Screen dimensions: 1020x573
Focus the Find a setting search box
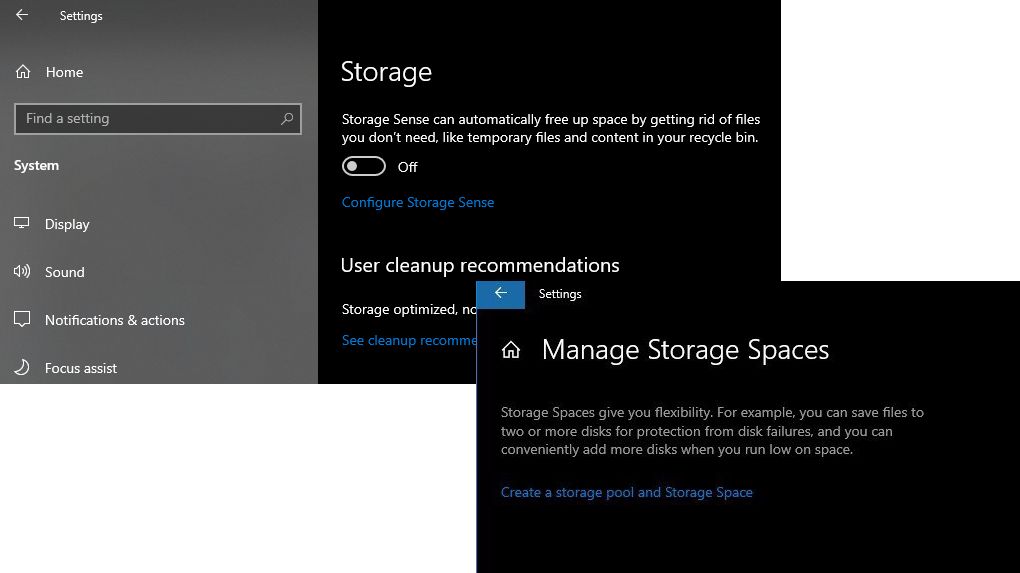pos(157,118)
